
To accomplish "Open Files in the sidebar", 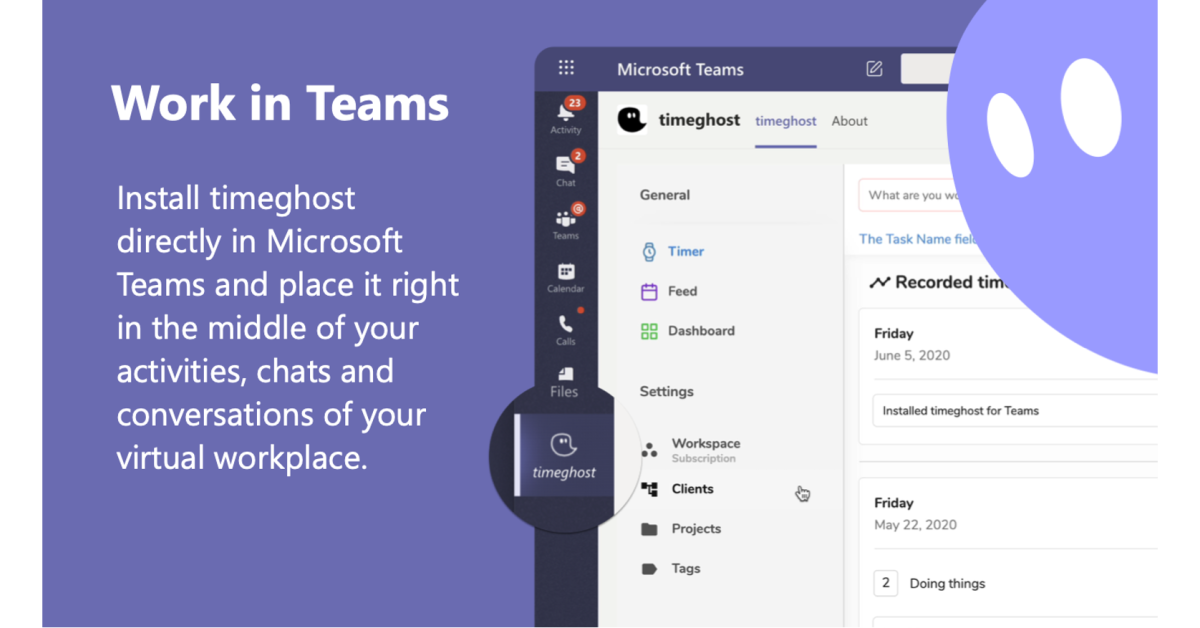I will coord(565,381).
